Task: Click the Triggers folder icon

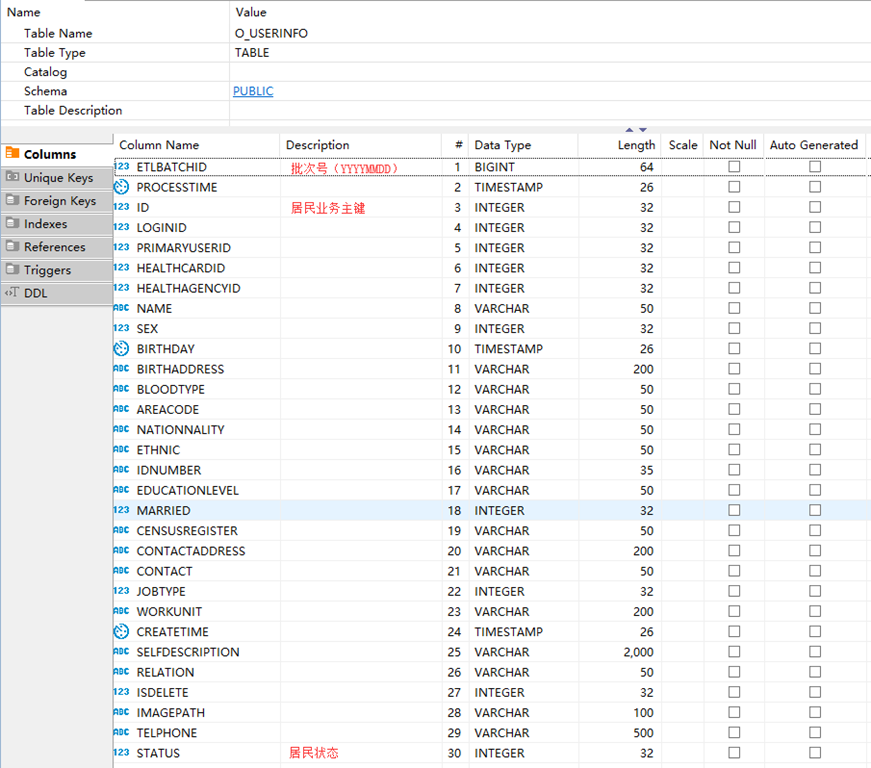Action: coord(12,269)
